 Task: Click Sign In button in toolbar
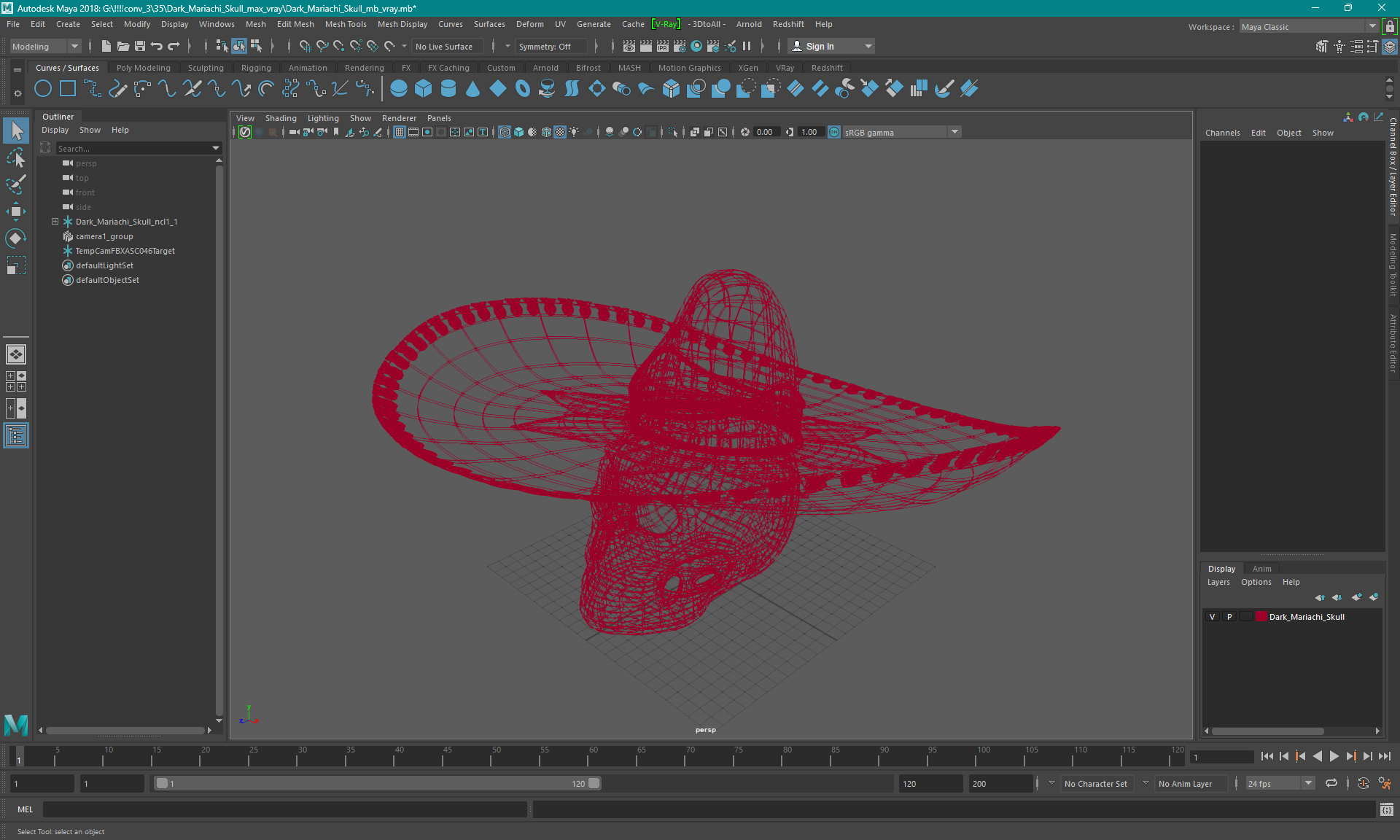[x=821, y=46]
